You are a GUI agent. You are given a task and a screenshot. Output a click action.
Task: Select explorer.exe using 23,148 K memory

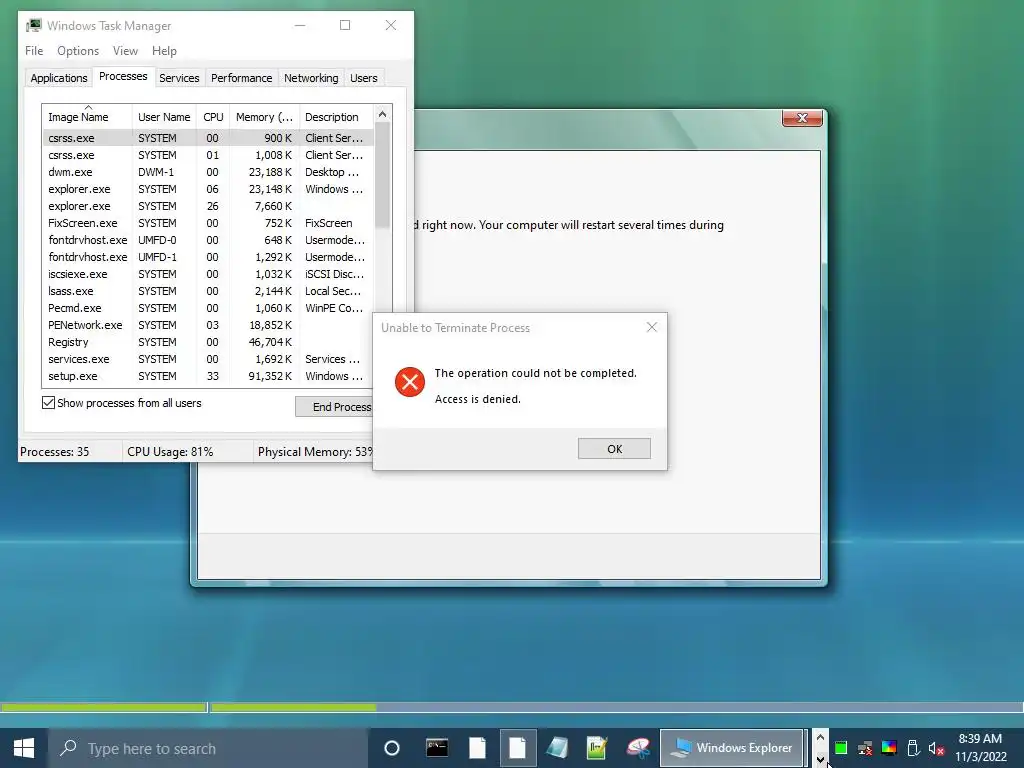coord(208,189)
